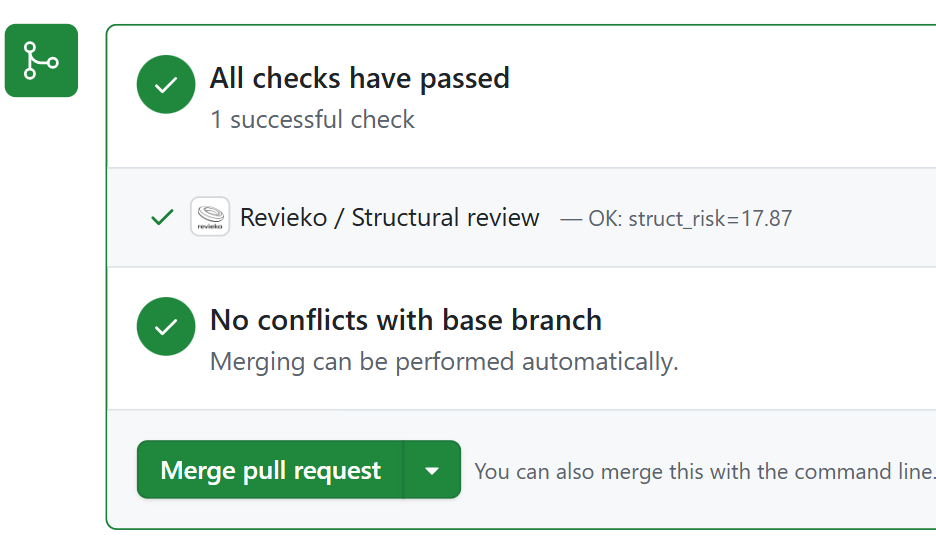Click the "struct_risk=17.87" value
This screenshot has height=538, width=936.
(710, 218)
